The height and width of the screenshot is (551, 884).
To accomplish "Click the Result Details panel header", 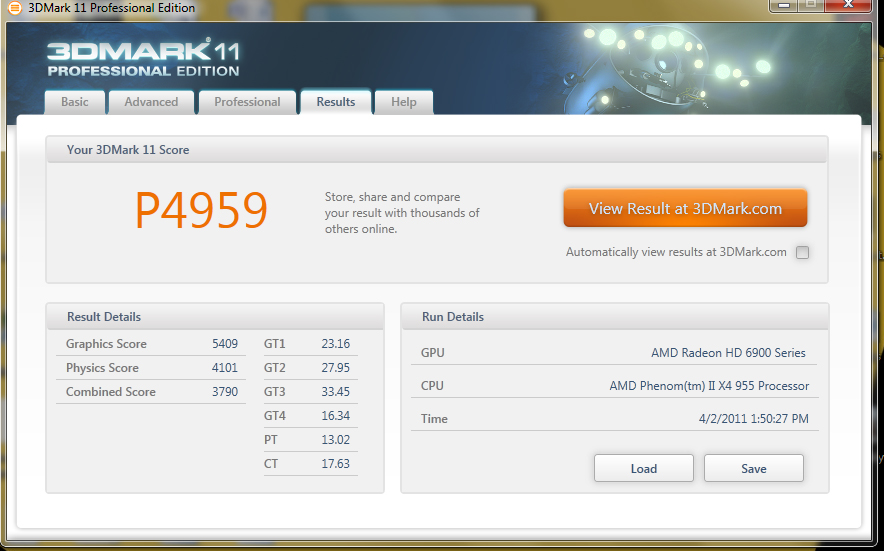I will coord(215,316).
